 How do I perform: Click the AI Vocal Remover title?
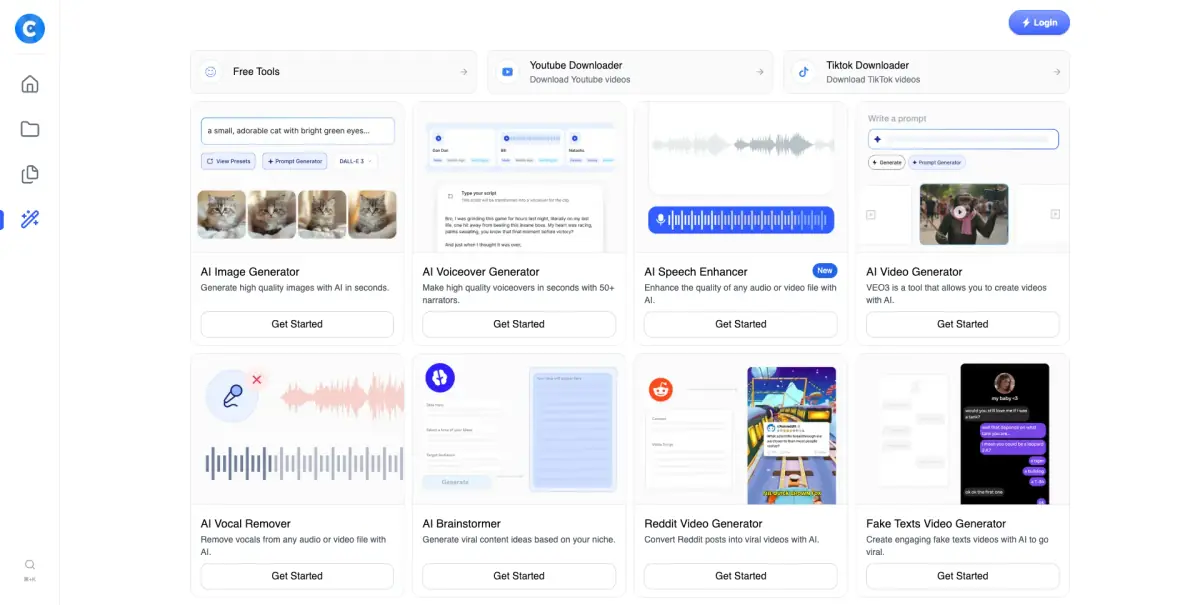(246, 524)
